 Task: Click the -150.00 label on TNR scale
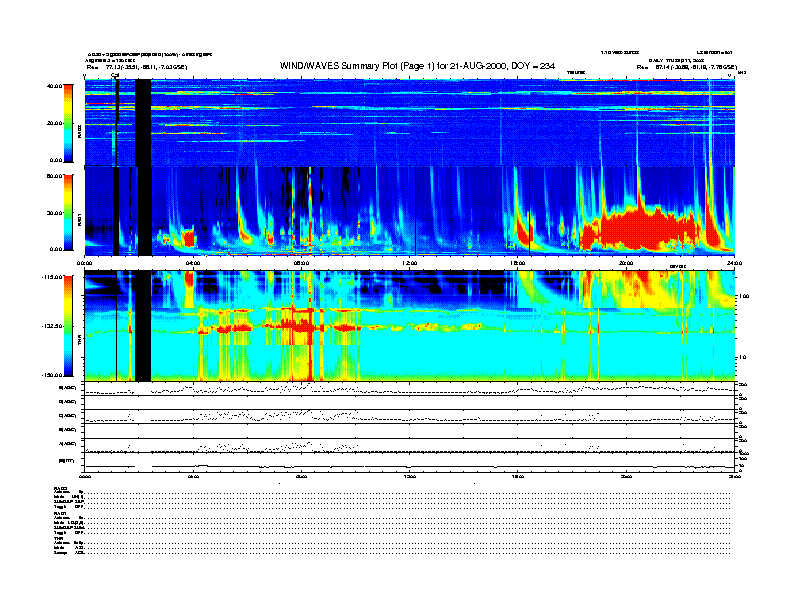tap(52, 375)
